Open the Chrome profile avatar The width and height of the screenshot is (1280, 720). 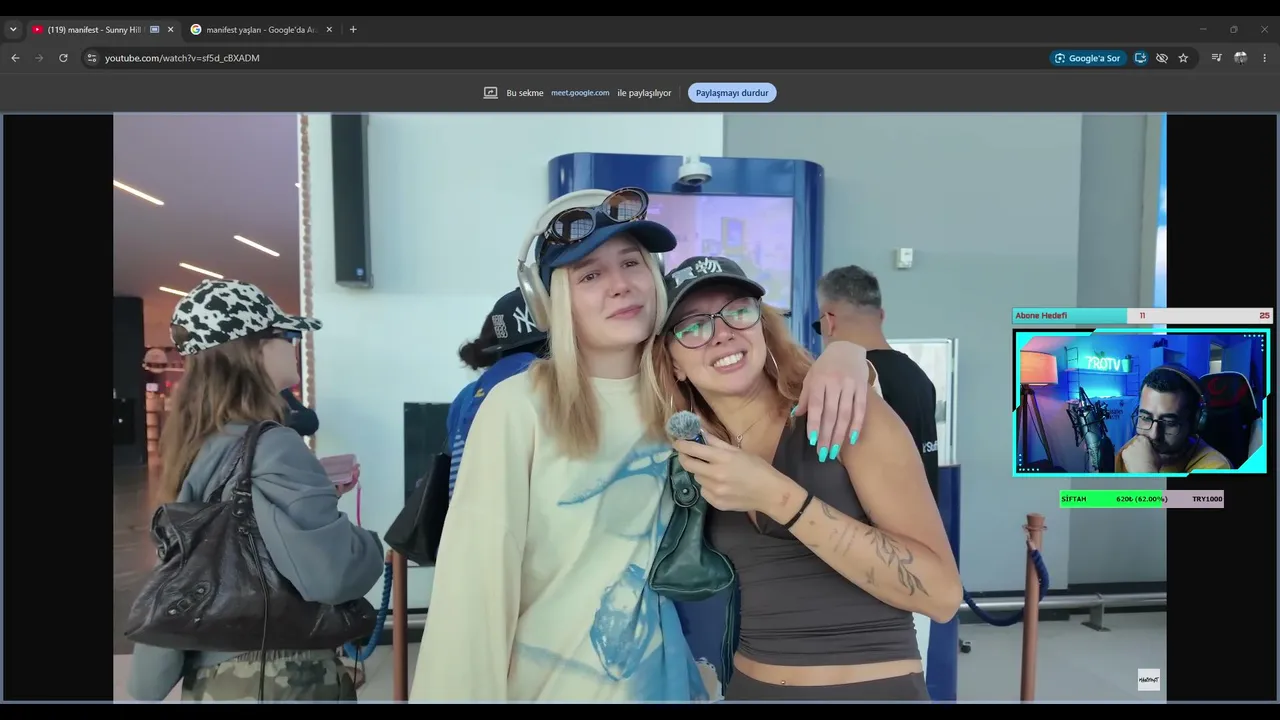point(1240,58)
